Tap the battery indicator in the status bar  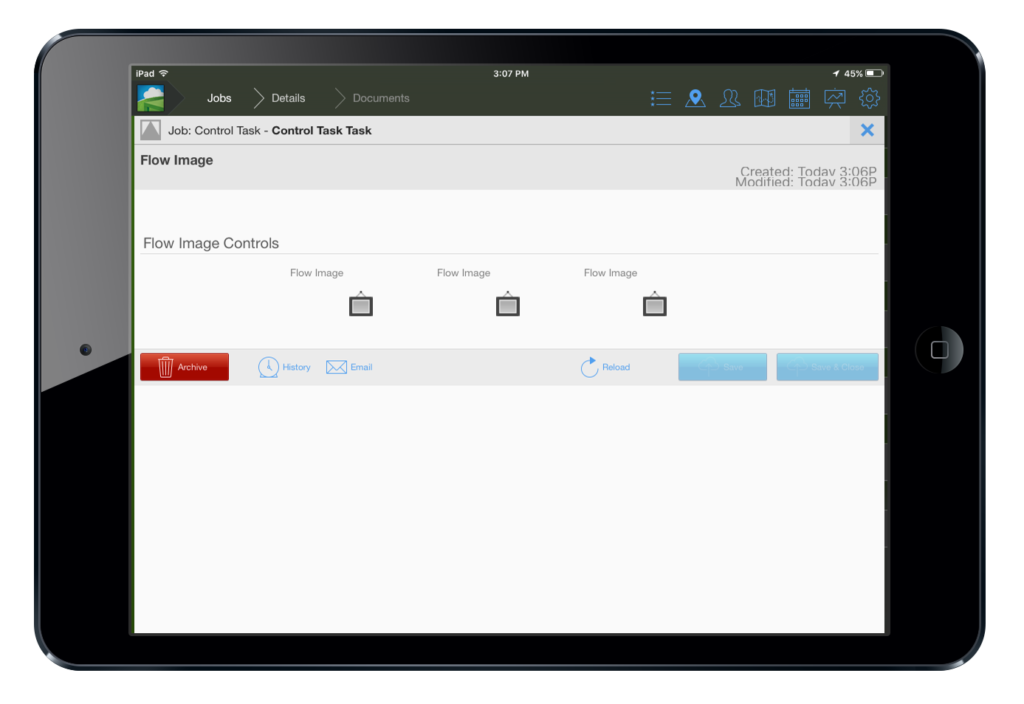(x=874, y=73)
